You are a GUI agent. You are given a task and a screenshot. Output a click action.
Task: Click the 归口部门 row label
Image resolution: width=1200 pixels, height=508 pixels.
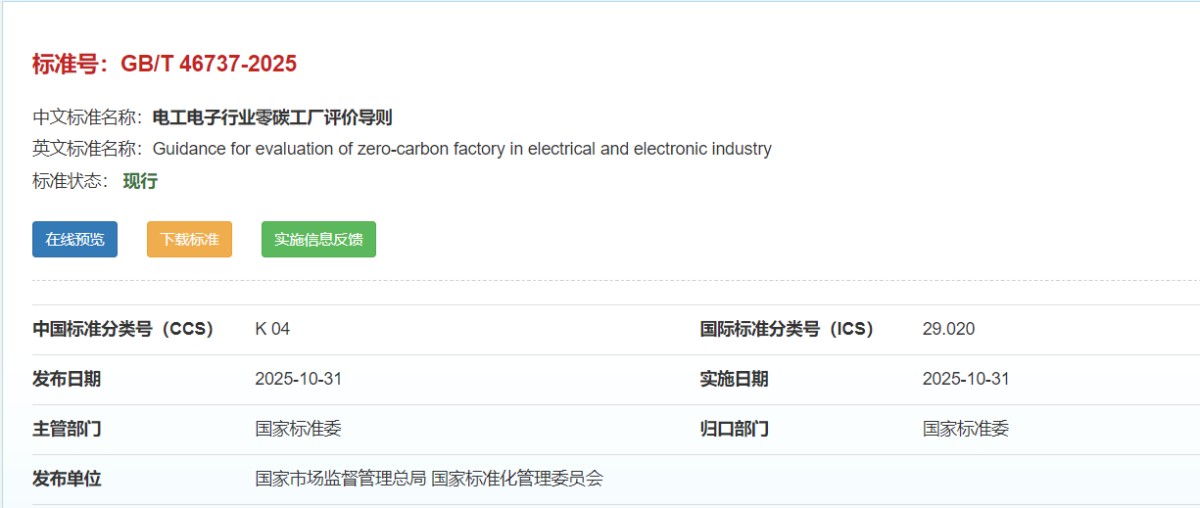click(x=734, y=429)
